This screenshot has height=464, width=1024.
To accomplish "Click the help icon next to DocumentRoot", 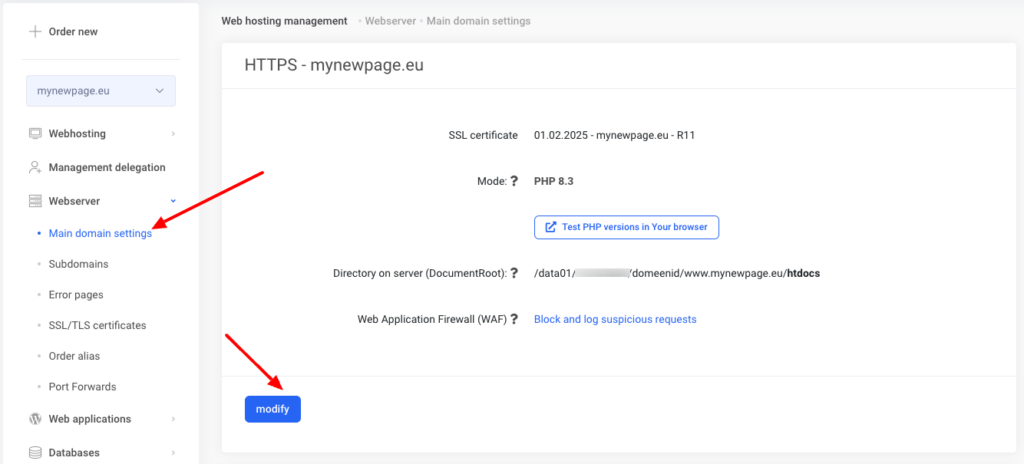I will [x=514, y=273].
